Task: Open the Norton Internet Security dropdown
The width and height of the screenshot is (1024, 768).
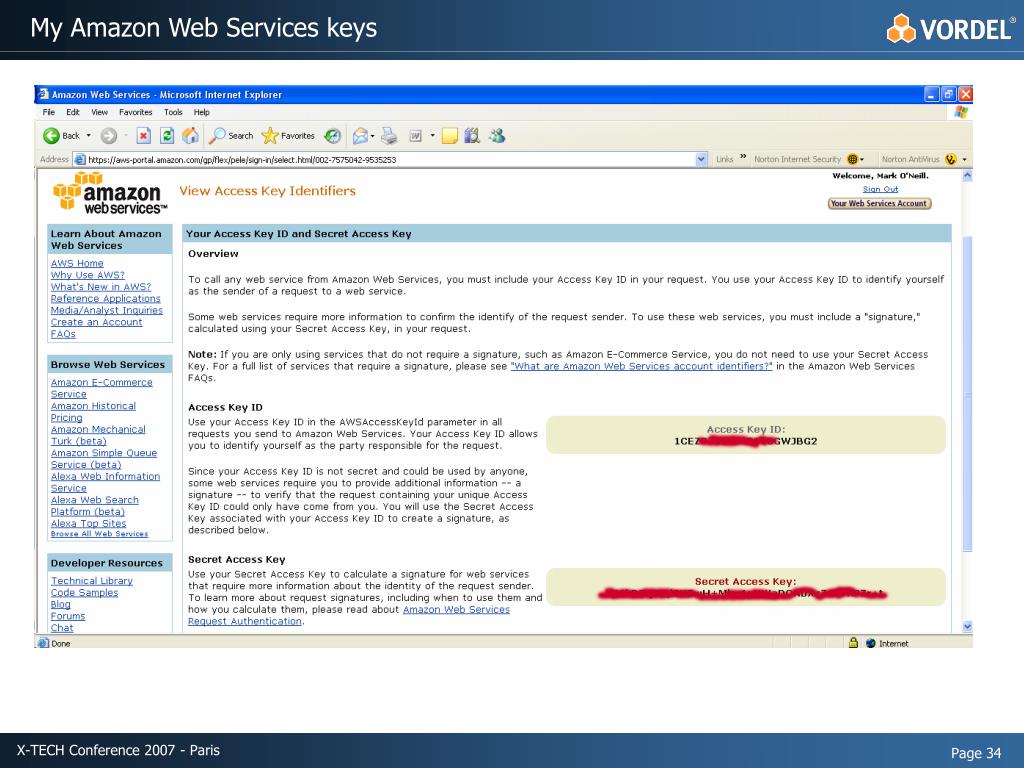Action: point(862,159)
